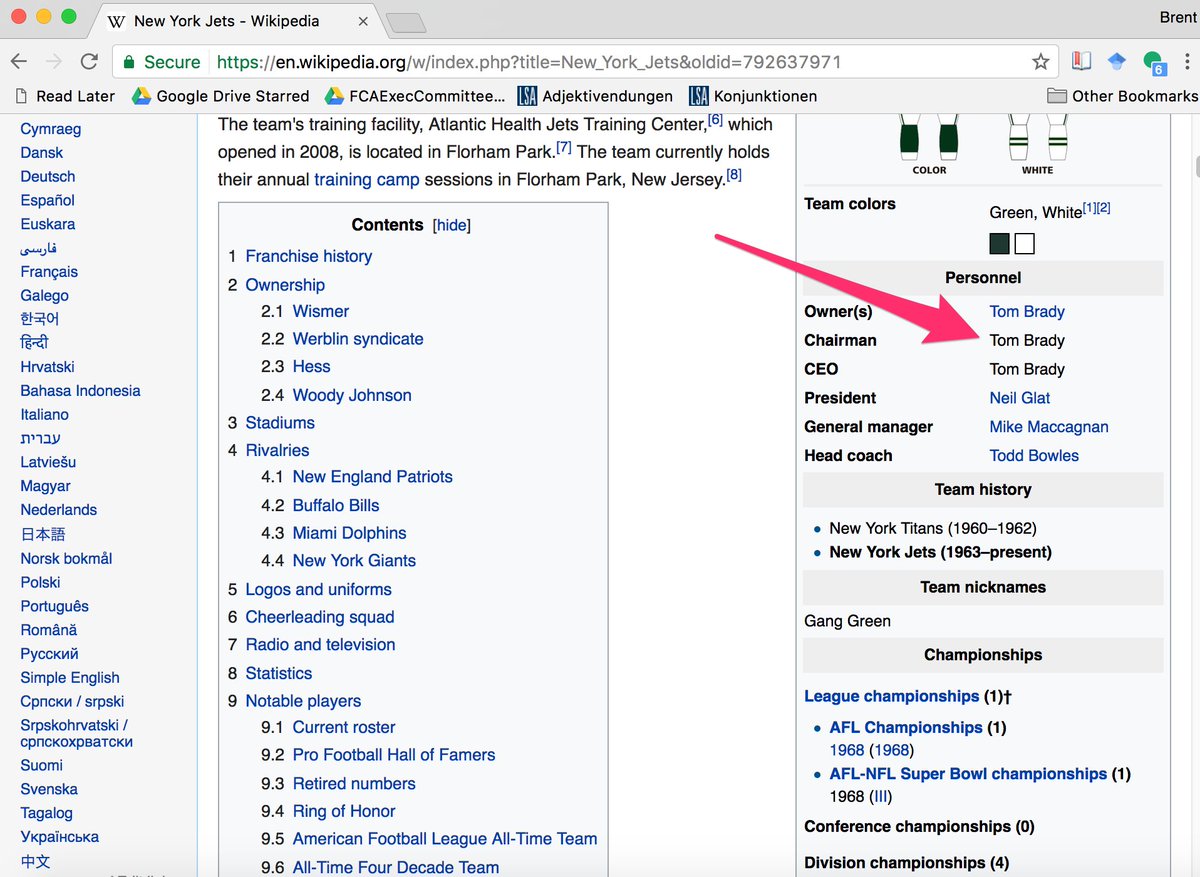Jump to Miami Dolphins subsection
This screenshot has height=877, width=1200.
(x=349, y=533)
